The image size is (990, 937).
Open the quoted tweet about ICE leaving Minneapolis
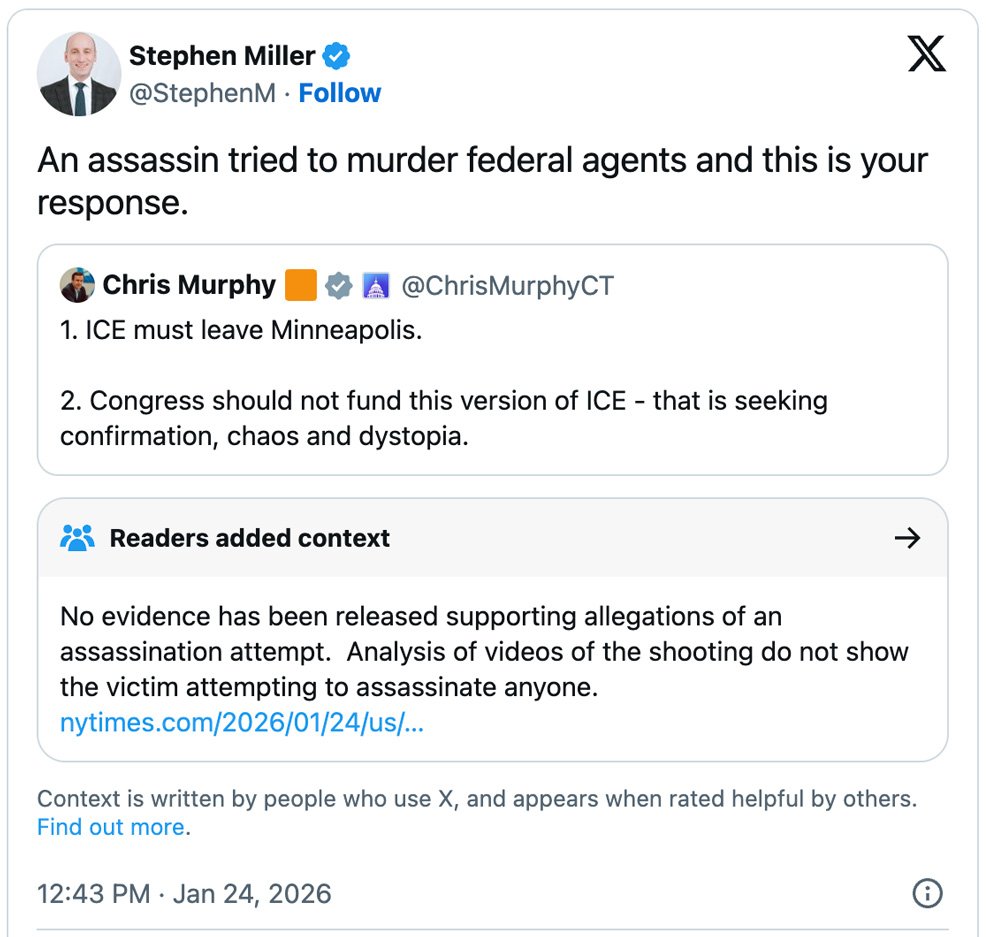click(x=492, y=400)
